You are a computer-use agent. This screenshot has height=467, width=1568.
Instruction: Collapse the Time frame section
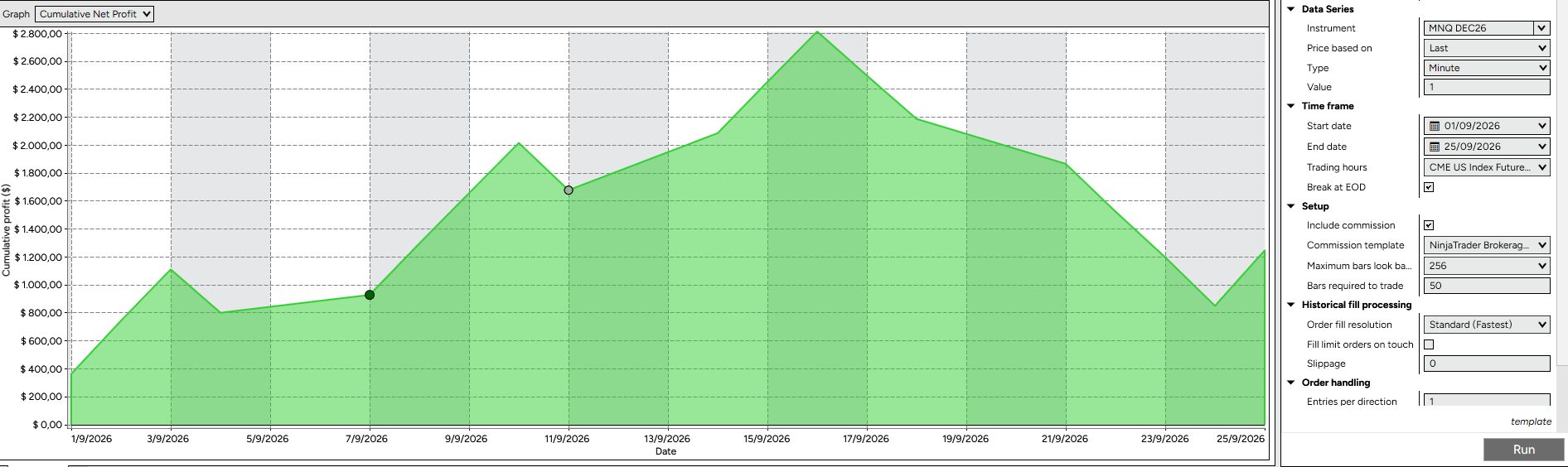point(1291,106)
